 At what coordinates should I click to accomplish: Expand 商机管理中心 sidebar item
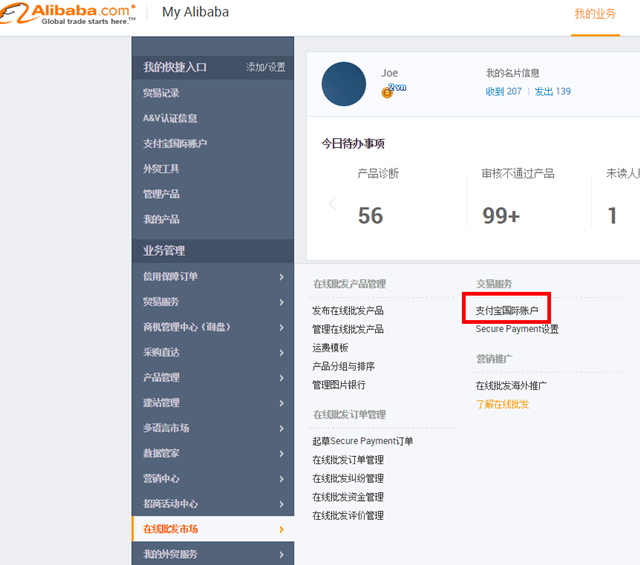(x=186, y=327)
